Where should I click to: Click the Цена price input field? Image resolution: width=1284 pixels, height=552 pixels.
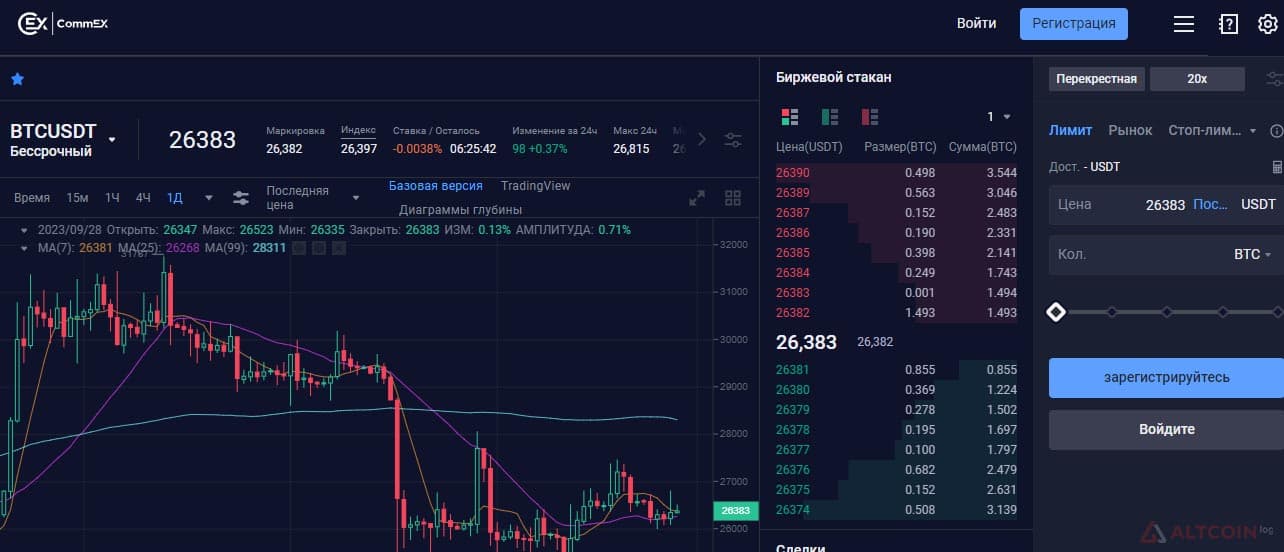1166,204
